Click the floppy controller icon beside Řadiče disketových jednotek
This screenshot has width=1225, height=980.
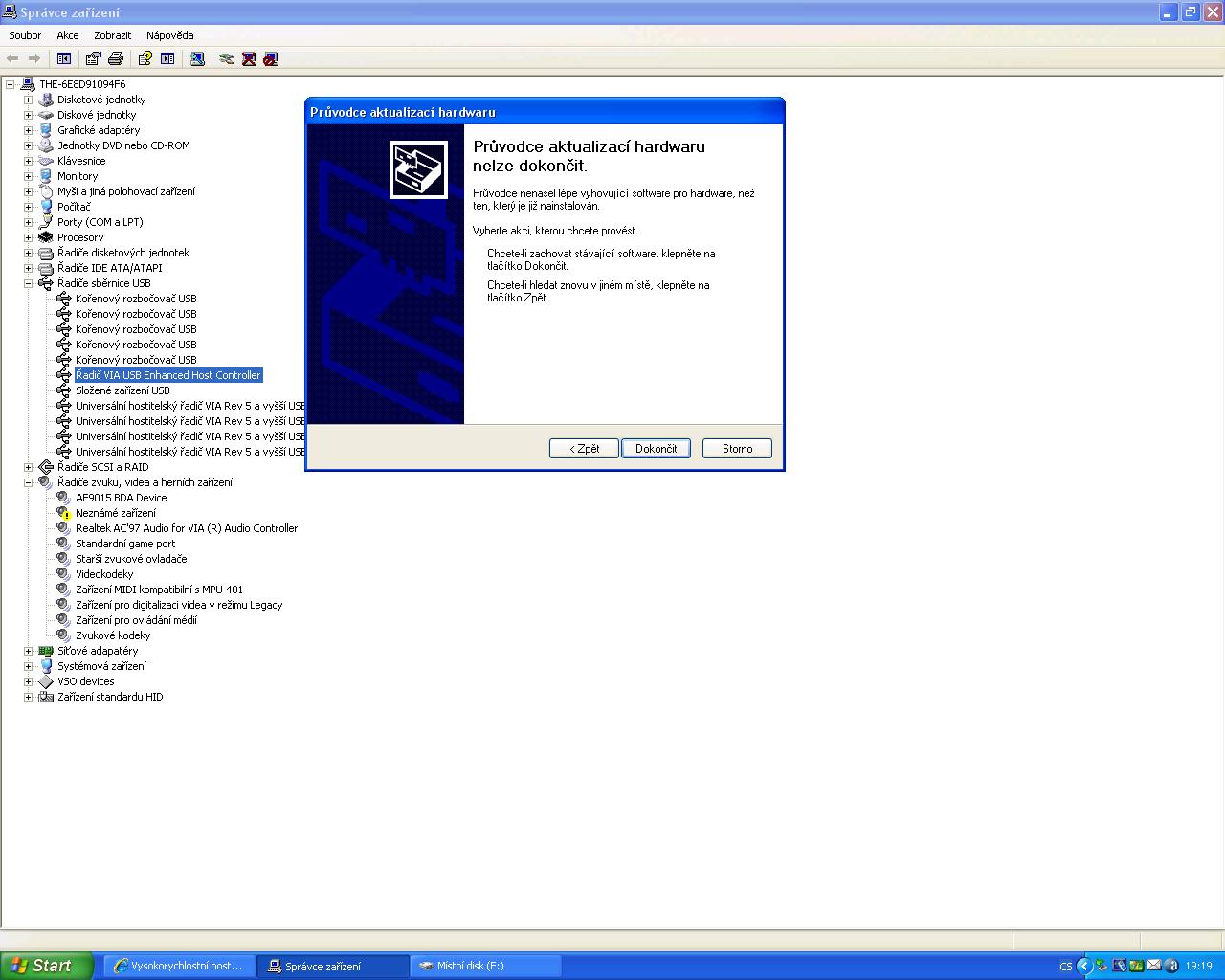(x=45, y=253)
